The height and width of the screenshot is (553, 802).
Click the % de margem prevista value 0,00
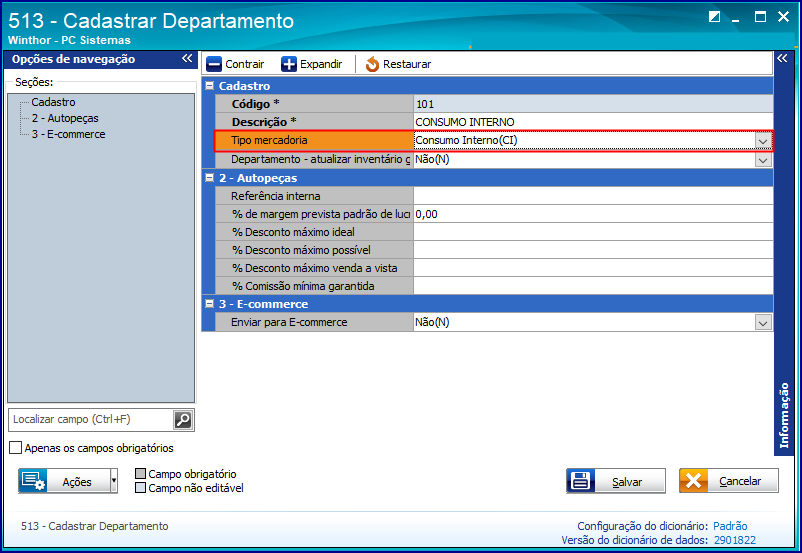[426, 214]
